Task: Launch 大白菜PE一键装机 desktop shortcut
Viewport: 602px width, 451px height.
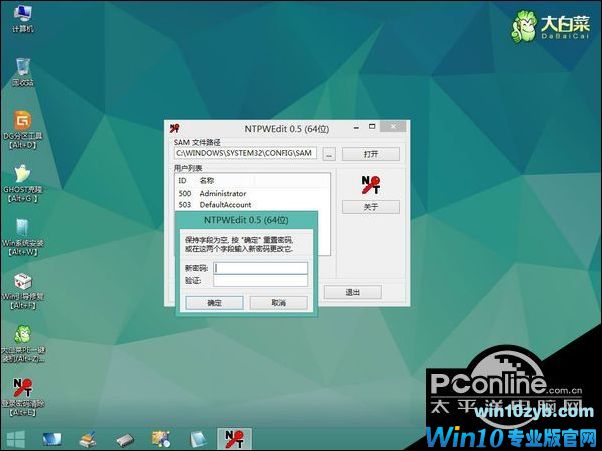Action: coord(23,344)
